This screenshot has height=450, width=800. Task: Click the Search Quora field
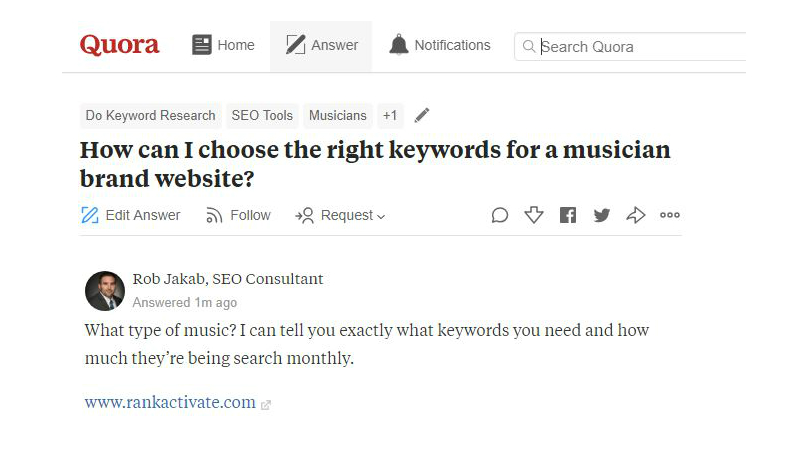[631, 47]
